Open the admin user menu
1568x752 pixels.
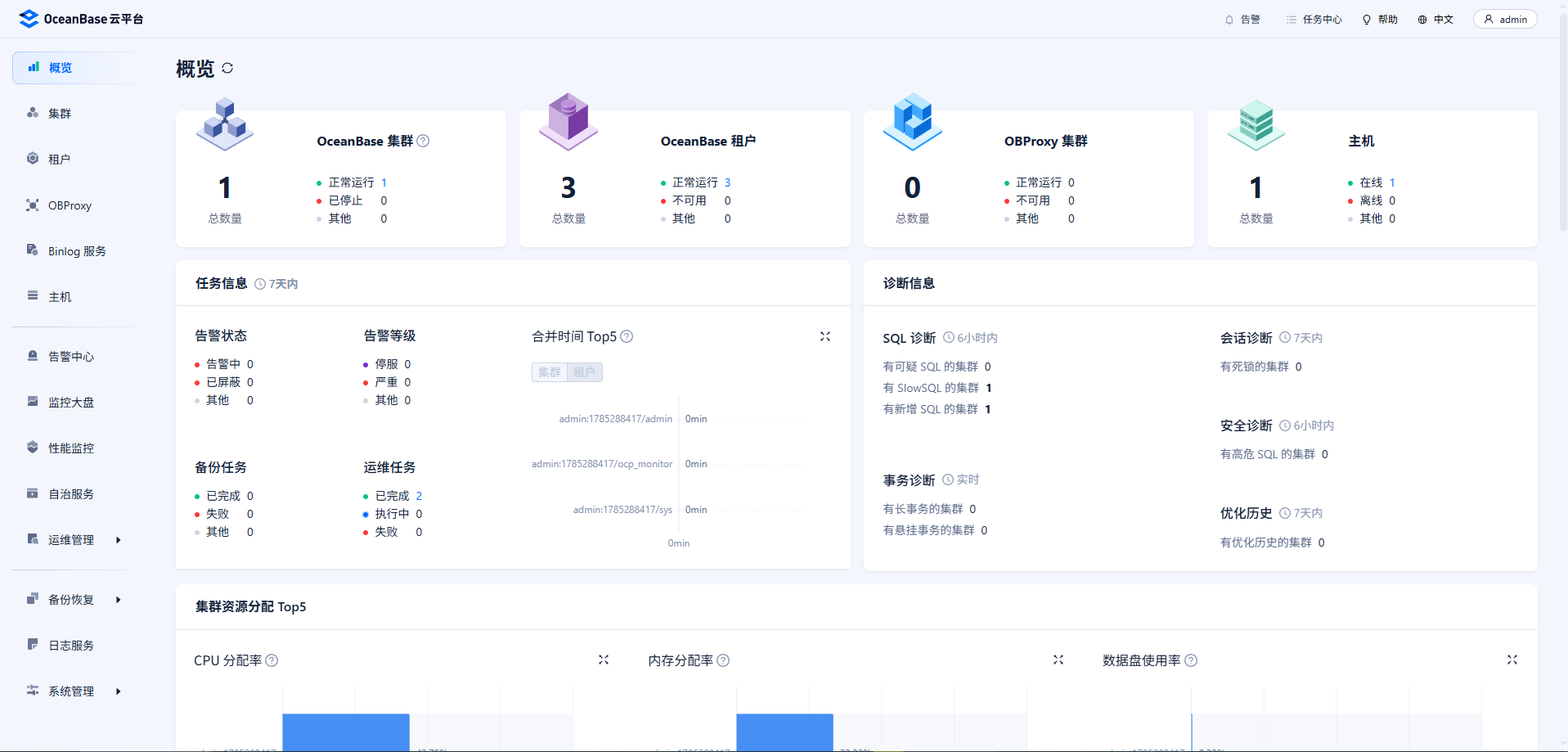[x=1505, y=19]
